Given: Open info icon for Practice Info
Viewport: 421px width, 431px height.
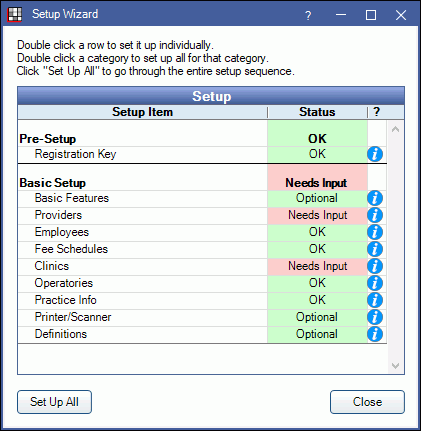Looking at the screenshot, I should (375, 300).
